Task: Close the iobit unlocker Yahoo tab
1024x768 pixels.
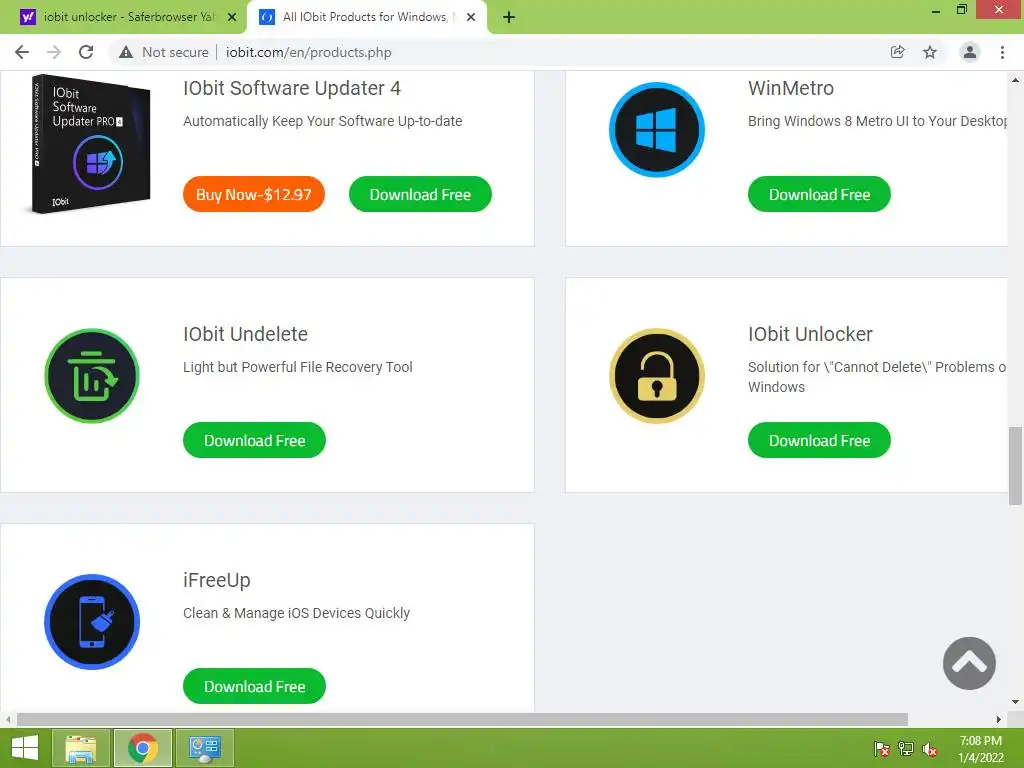Action: [x=232, y=17]
